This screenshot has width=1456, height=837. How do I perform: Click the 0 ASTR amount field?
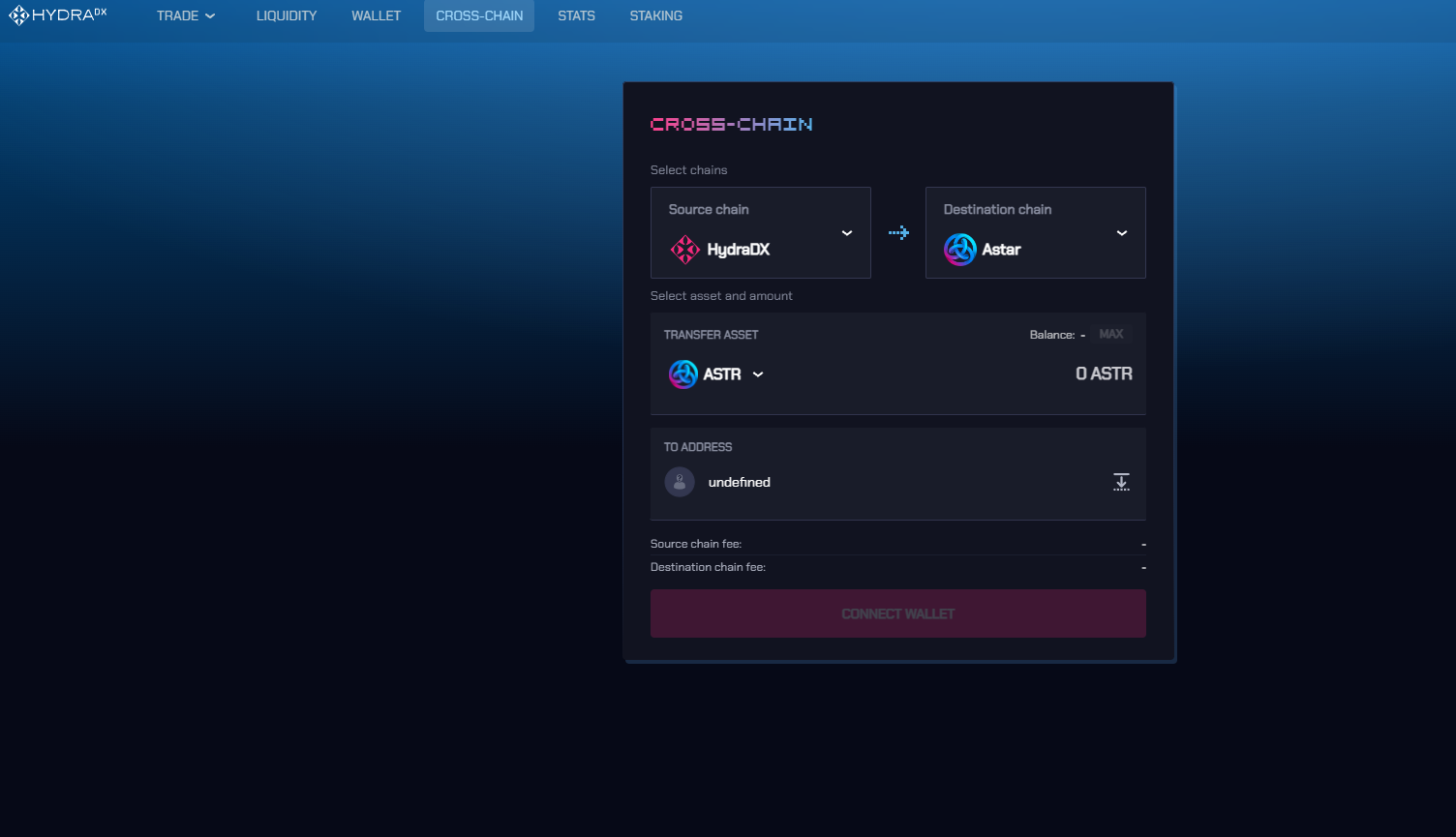click(1103, 374)
